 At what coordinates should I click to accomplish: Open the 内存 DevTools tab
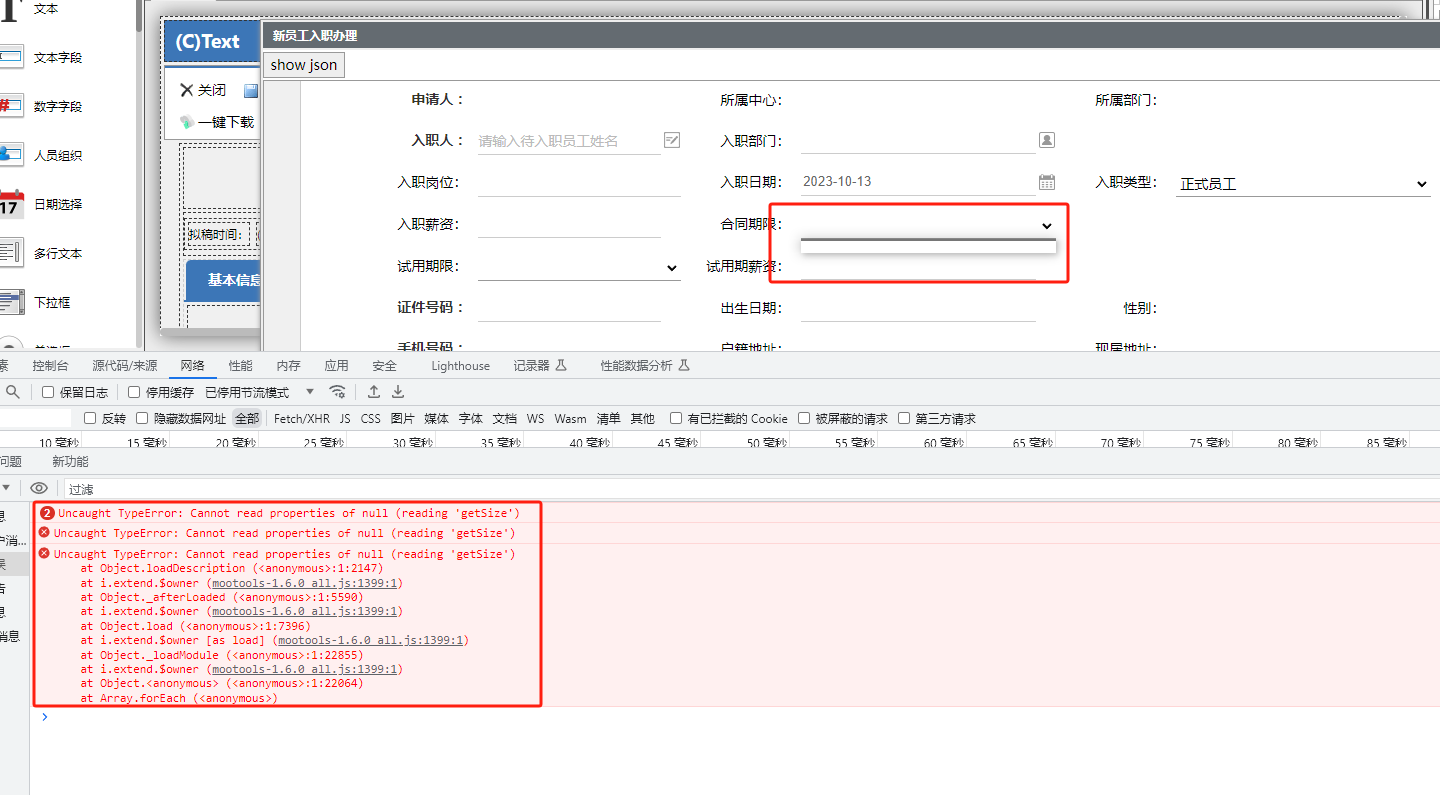point(288,366)
